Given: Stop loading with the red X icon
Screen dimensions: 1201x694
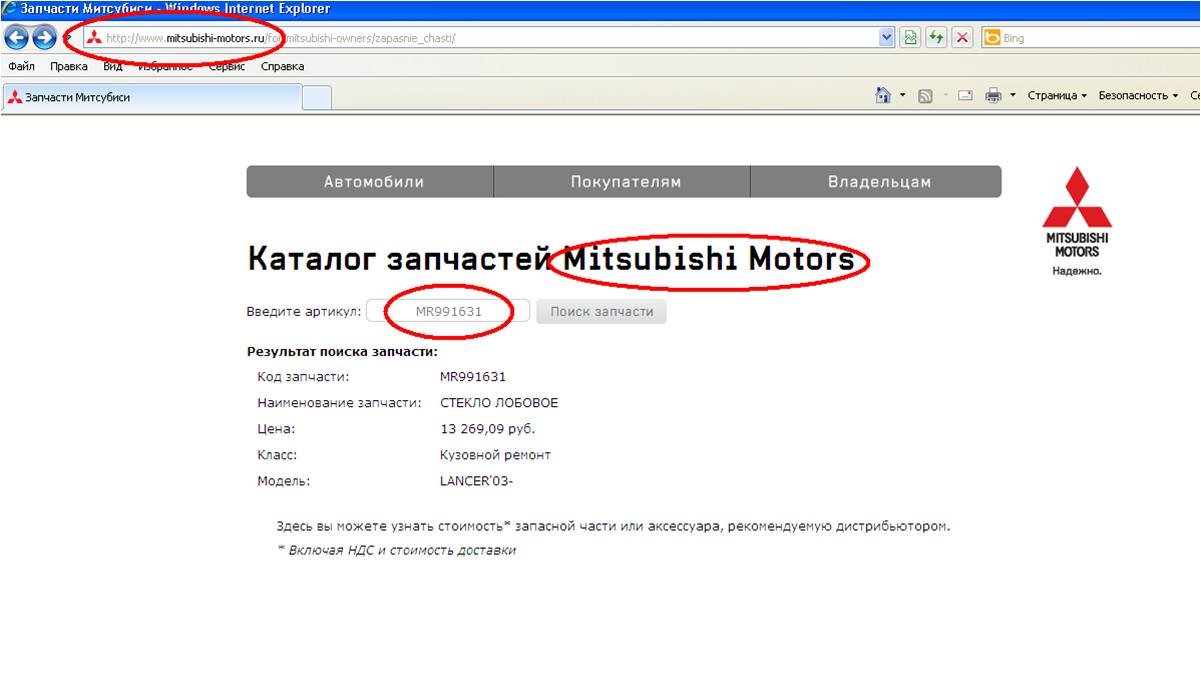Looking at the screenshot, I should (962, 38).
